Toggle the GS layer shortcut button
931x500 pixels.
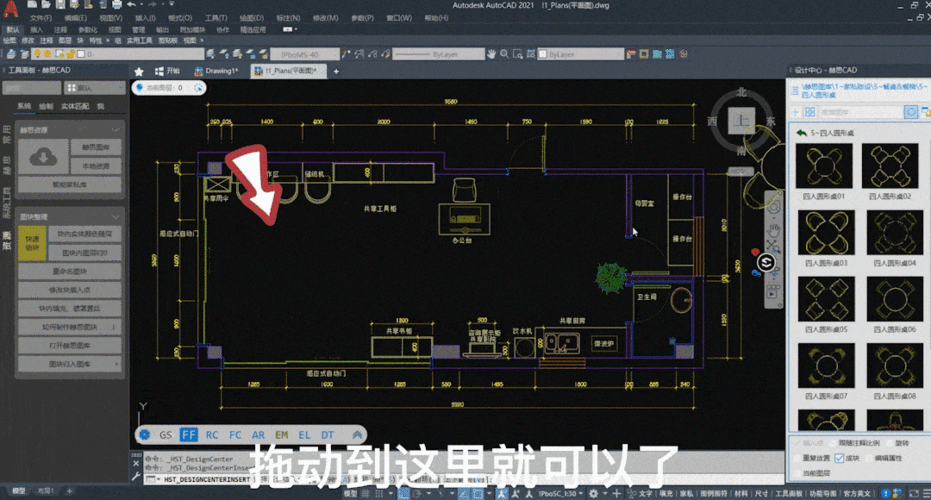point(166,435)
